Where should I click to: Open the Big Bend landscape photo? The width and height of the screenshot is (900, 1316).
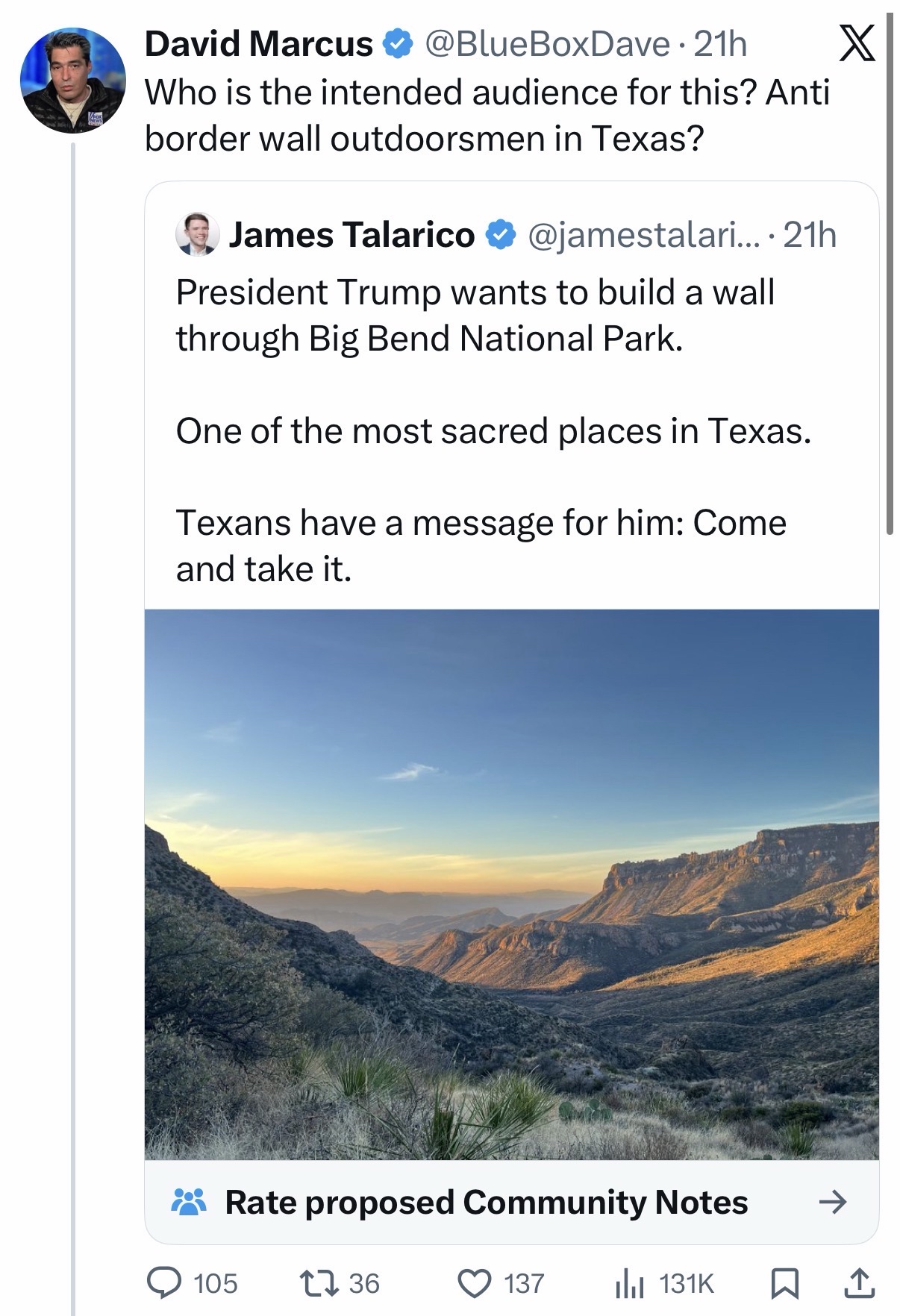click(511, 884)
